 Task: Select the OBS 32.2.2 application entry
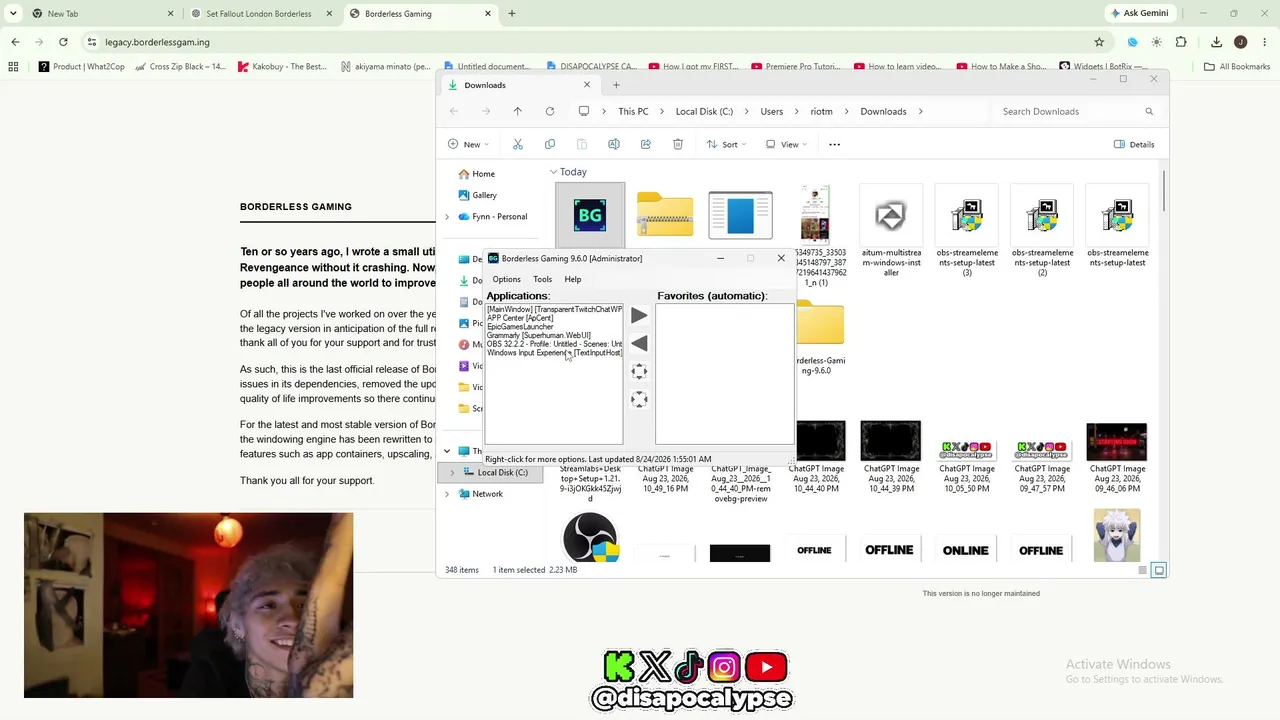point(554,344)
